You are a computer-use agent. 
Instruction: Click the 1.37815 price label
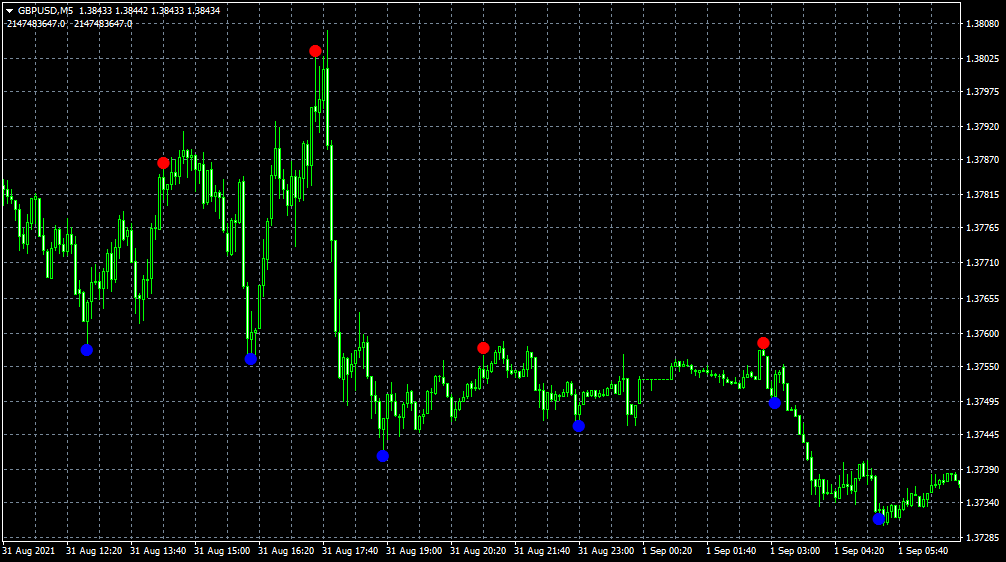(982, 194)
